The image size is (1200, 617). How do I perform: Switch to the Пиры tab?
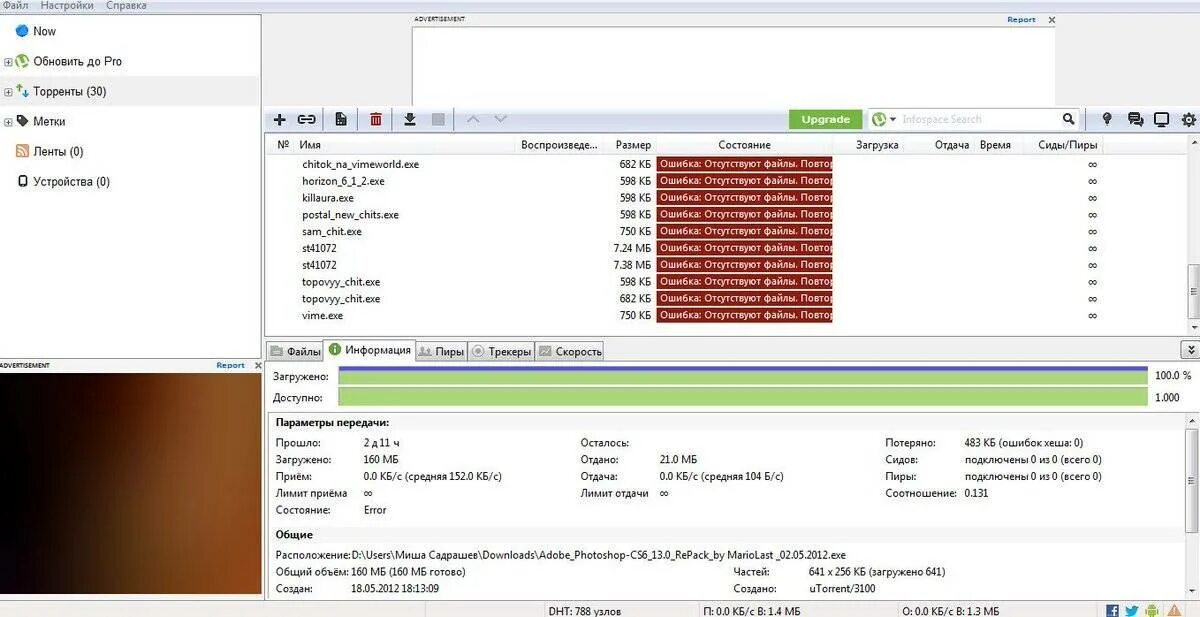coord(441,351)
